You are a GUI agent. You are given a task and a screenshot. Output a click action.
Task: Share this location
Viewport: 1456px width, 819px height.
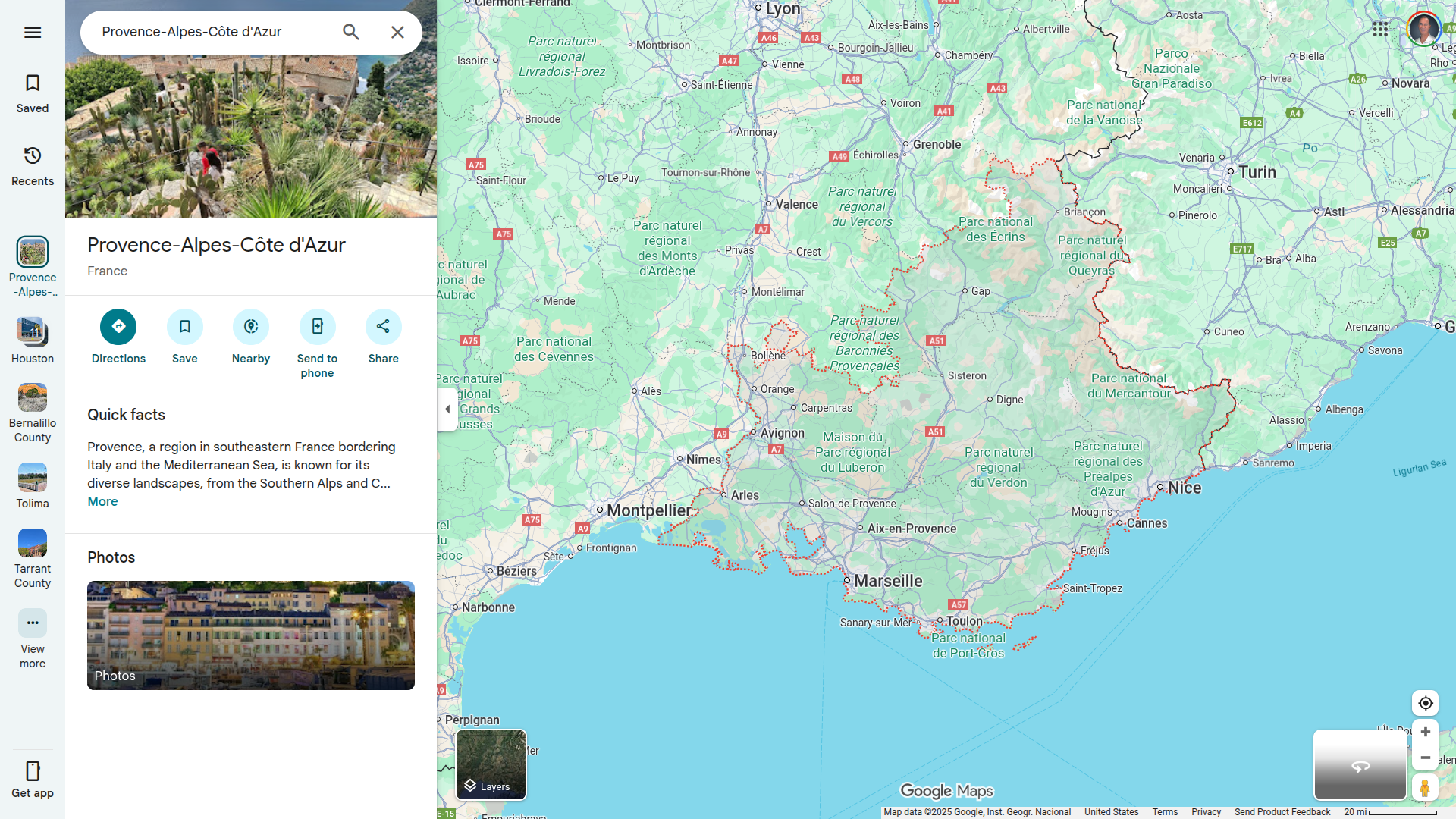coord(383,327)
